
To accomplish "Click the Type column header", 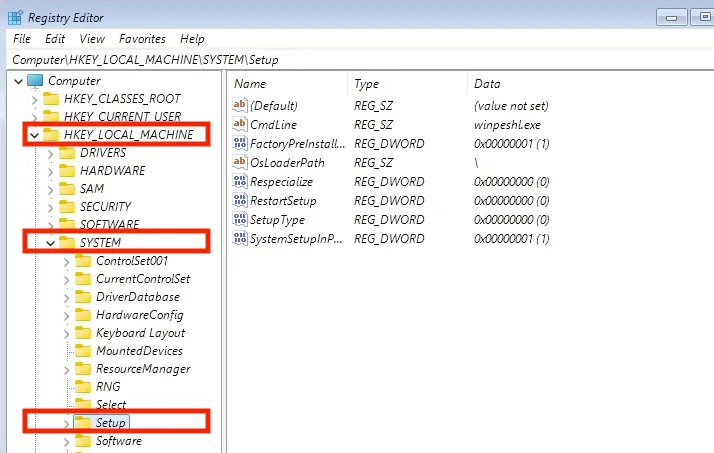I will tap(367, 84).
